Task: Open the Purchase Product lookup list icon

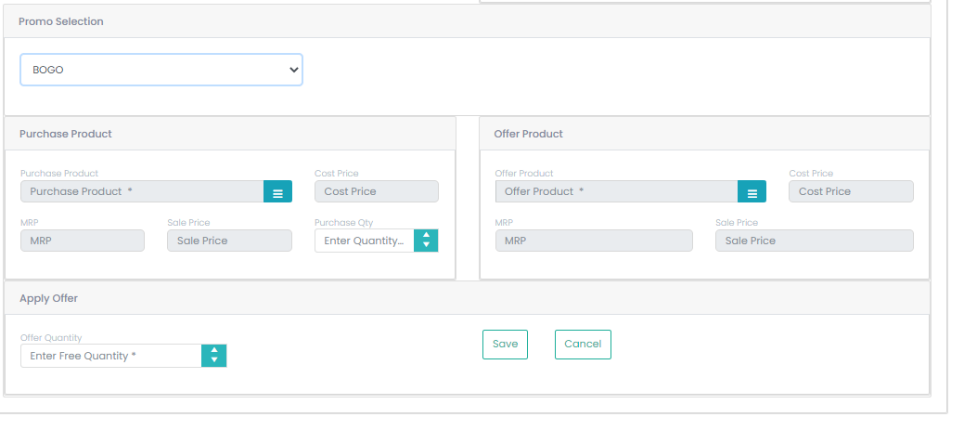Action: click(x=278, y=191)
